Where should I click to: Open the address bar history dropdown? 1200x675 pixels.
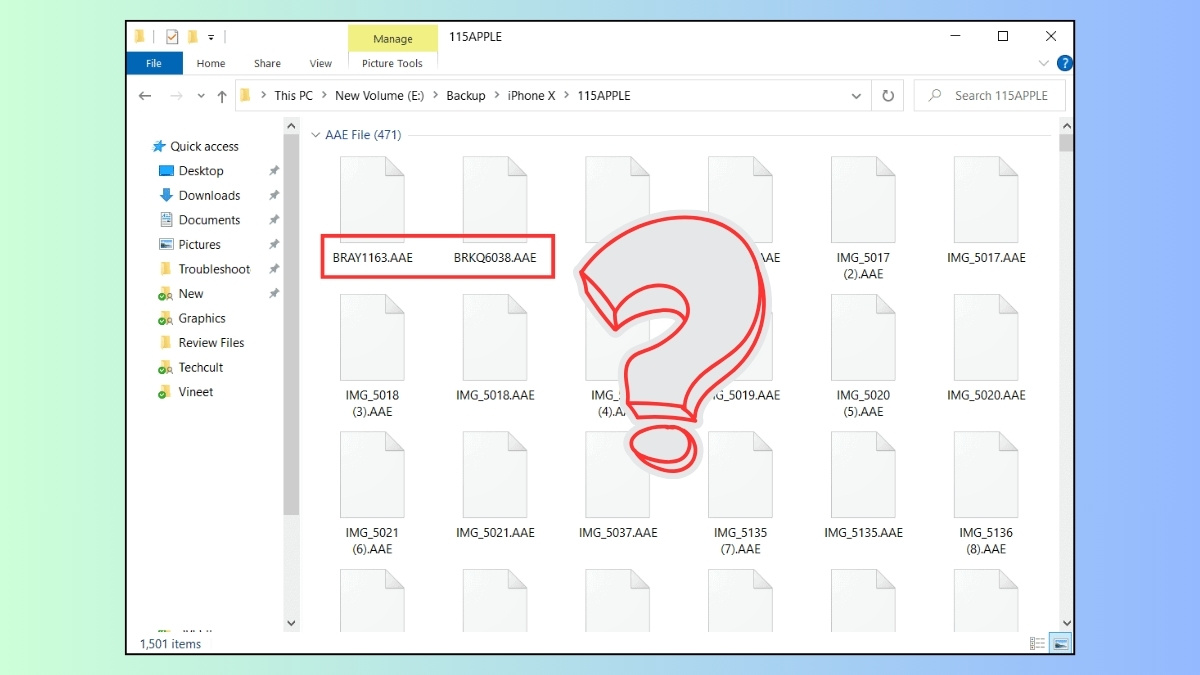tap(856, 95)
